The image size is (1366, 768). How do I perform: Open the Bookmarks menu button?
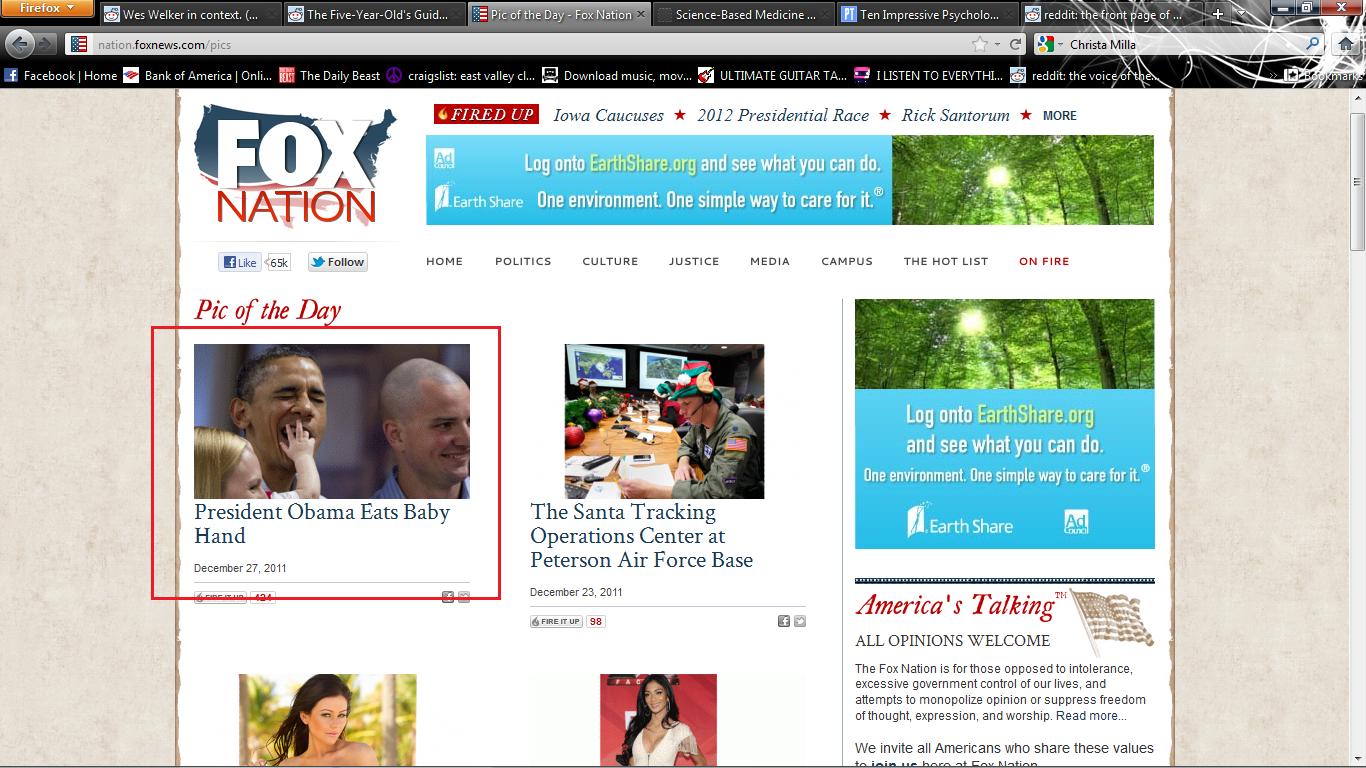point(1324,75)
